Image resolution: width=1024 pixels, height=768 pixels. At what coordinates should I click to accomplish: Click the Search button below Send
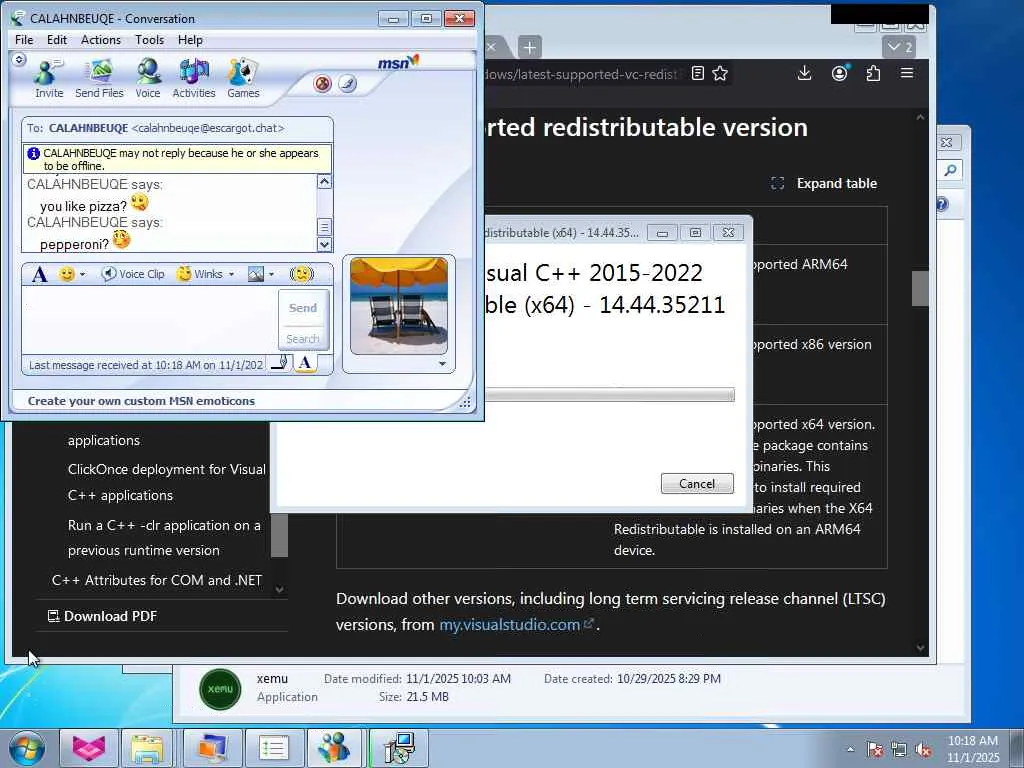tap(303, 339)
